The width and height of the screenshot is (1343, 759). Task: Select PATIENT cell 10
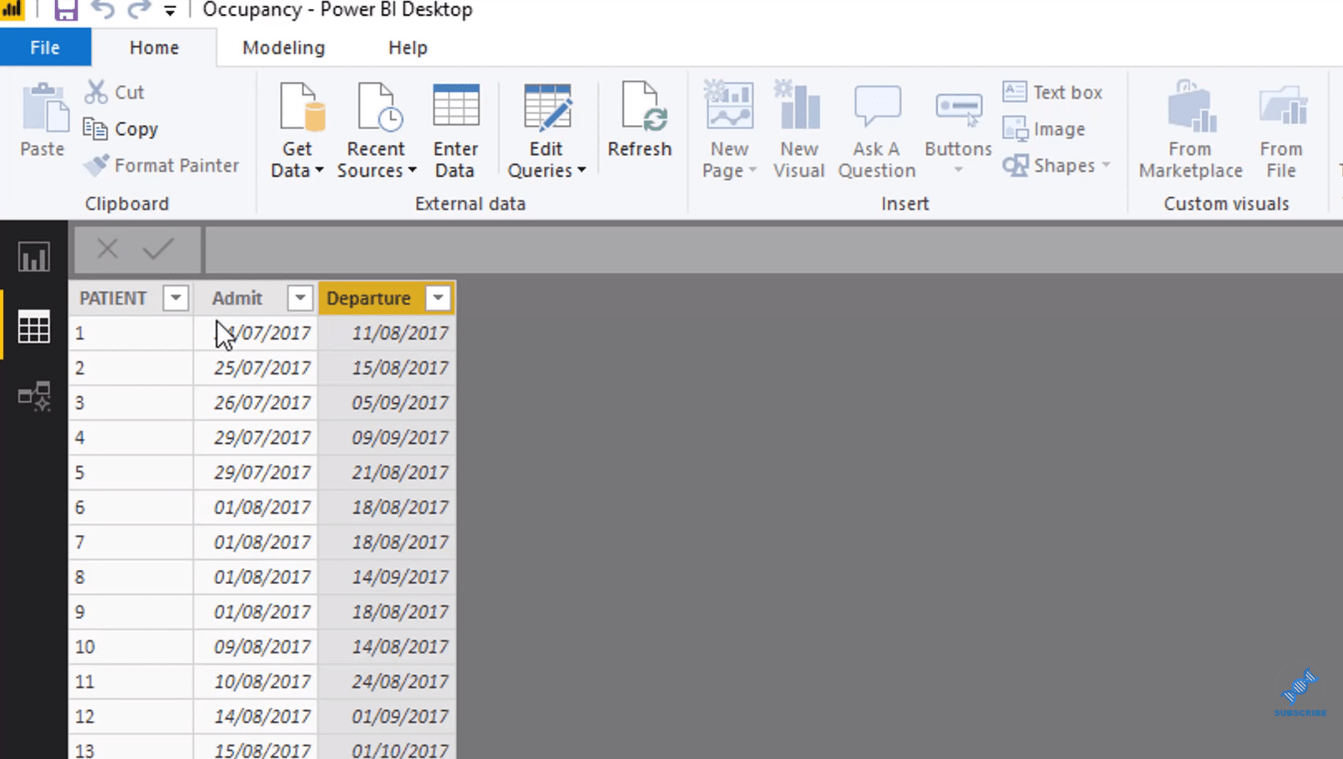[x=131, y=647]
